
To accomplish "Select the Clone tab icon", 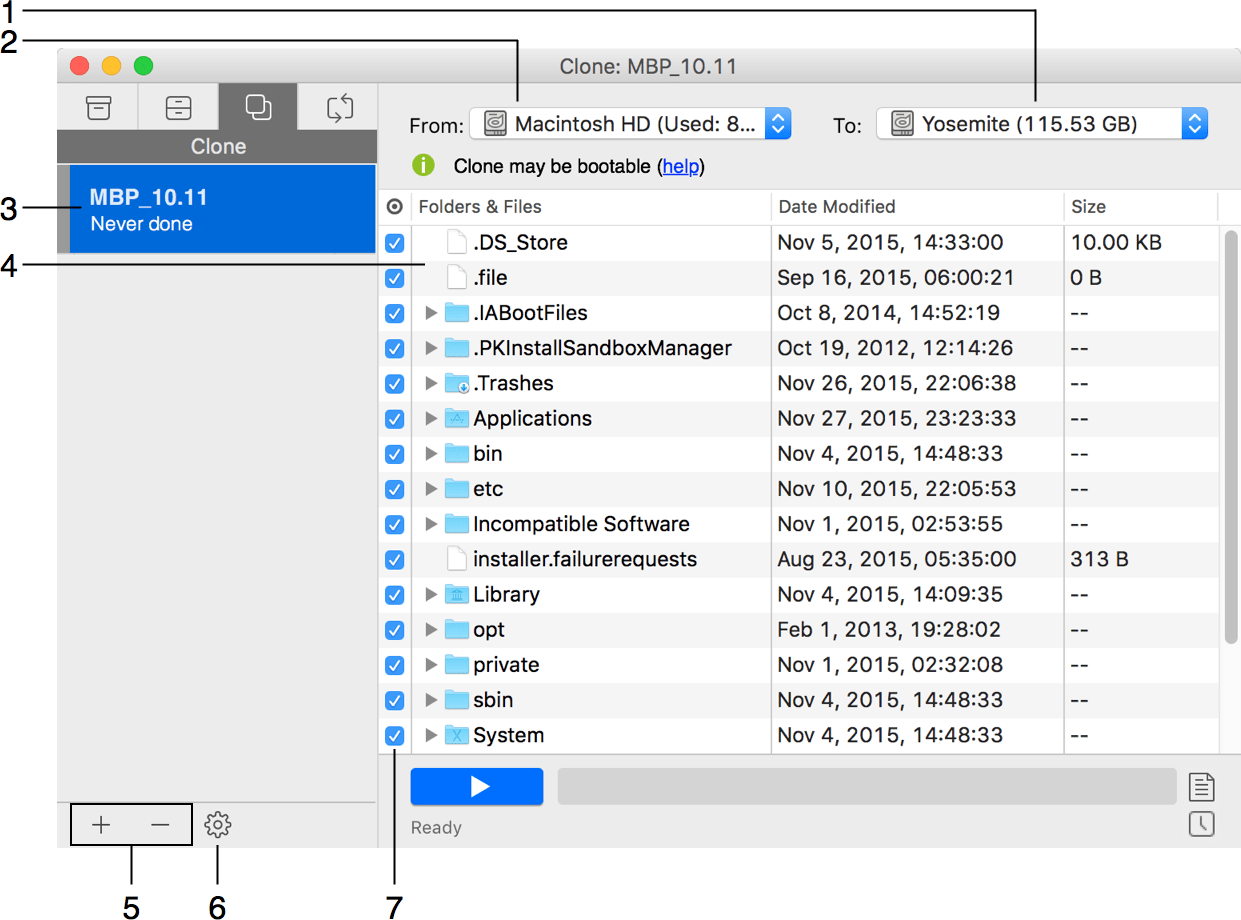I will click(258, 107).
